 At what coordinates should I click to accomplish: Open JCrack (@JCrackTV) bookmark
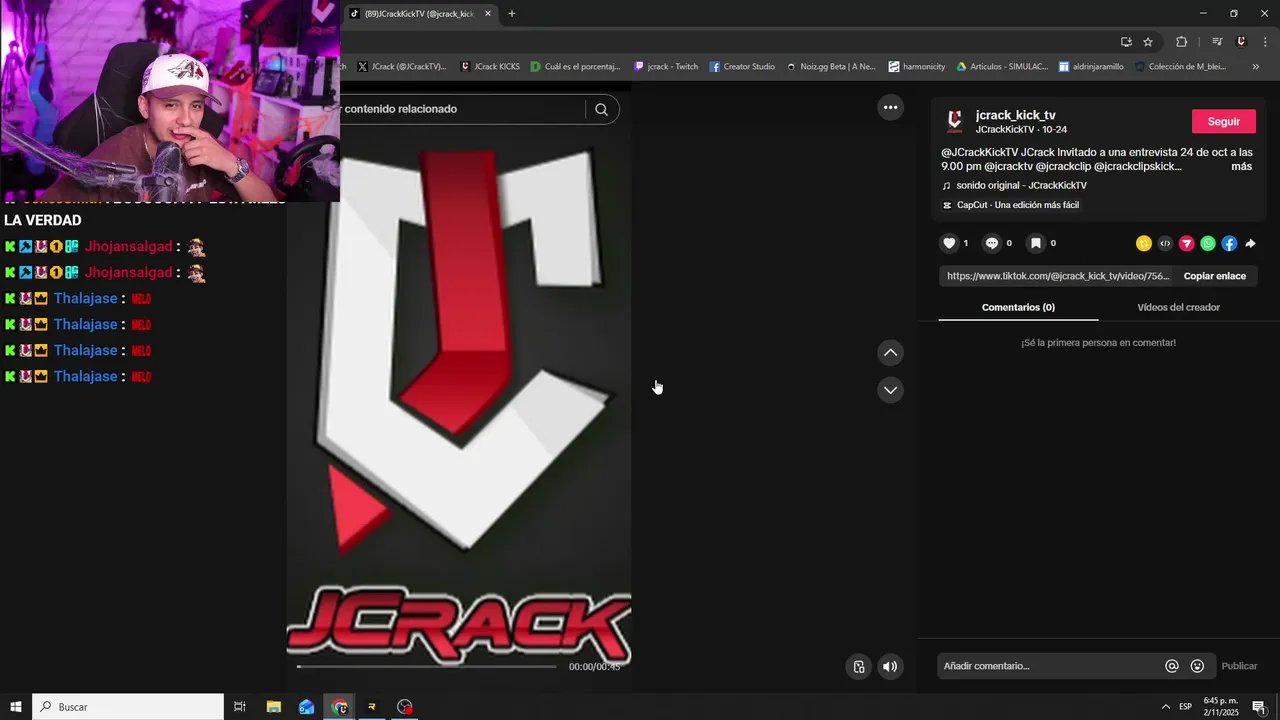tap(401, 67)
